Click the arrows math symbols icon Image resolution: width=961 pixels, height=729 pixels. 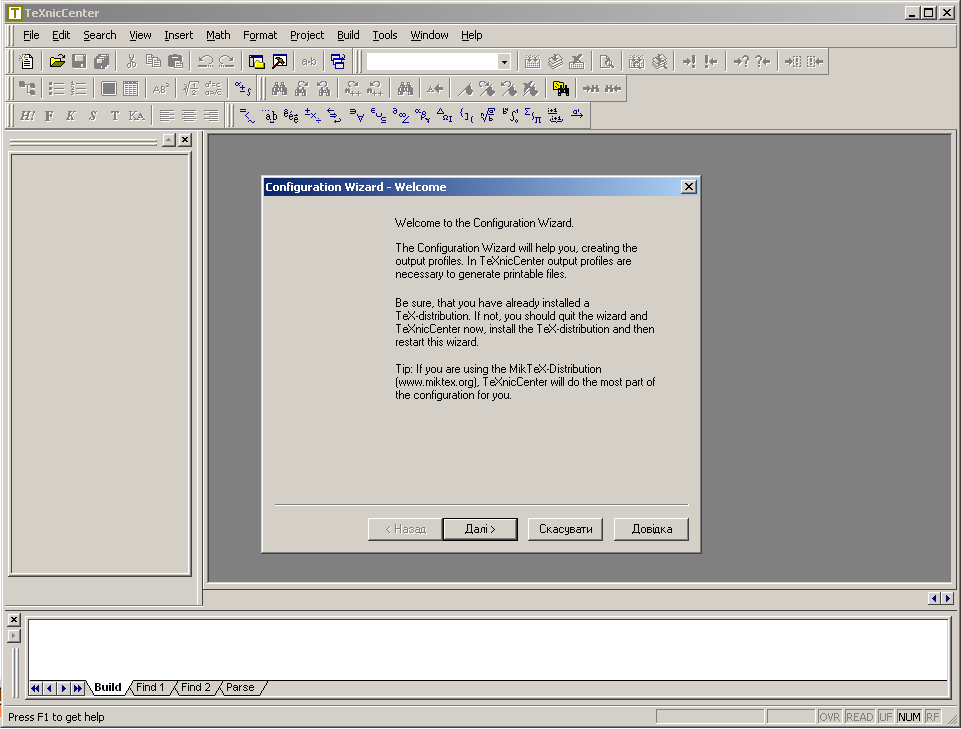(x=334, y=116)
